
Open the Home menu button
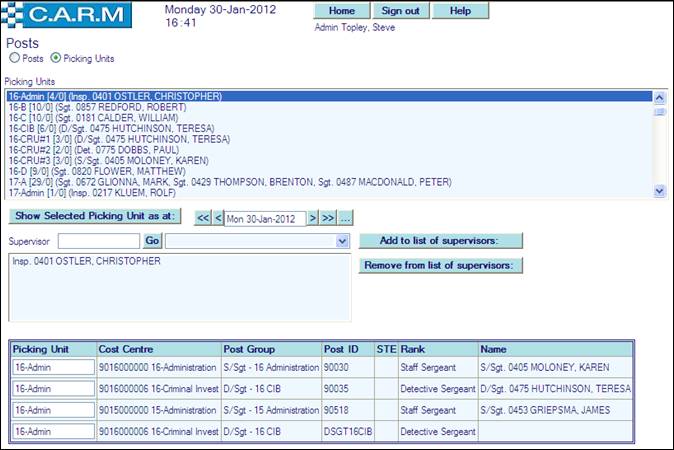(x=341, y=11)
